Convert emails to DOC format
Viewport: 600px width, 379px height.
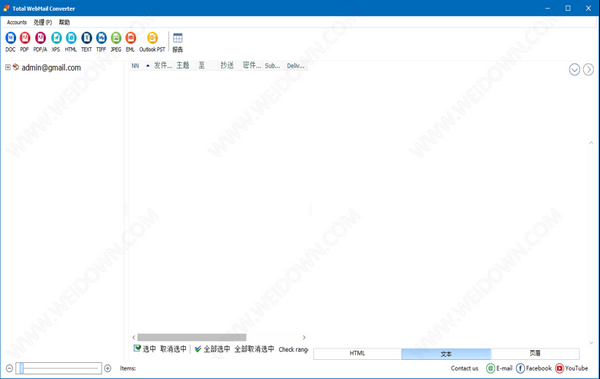(x=10, y=42)
